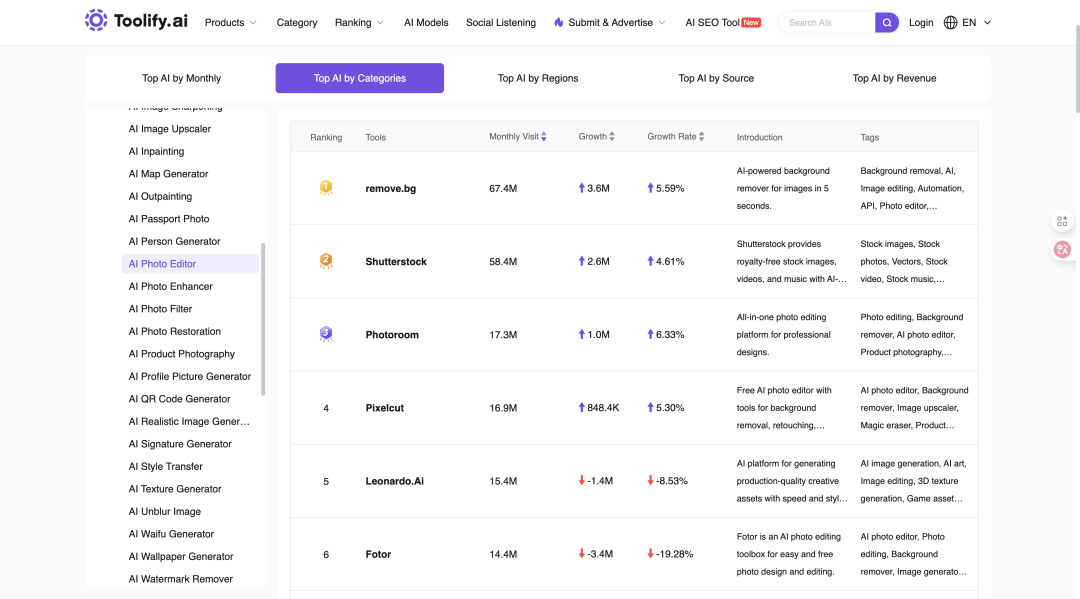Select AI Style Transfer category
The image size is (1080, 599).
[165, 466]
